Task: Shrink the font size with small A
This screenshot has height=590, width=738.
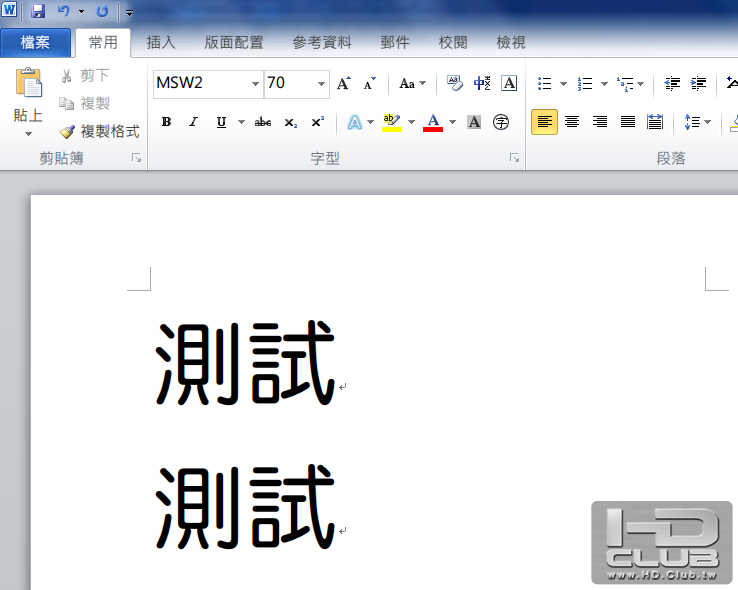Action: click(370, 83)
